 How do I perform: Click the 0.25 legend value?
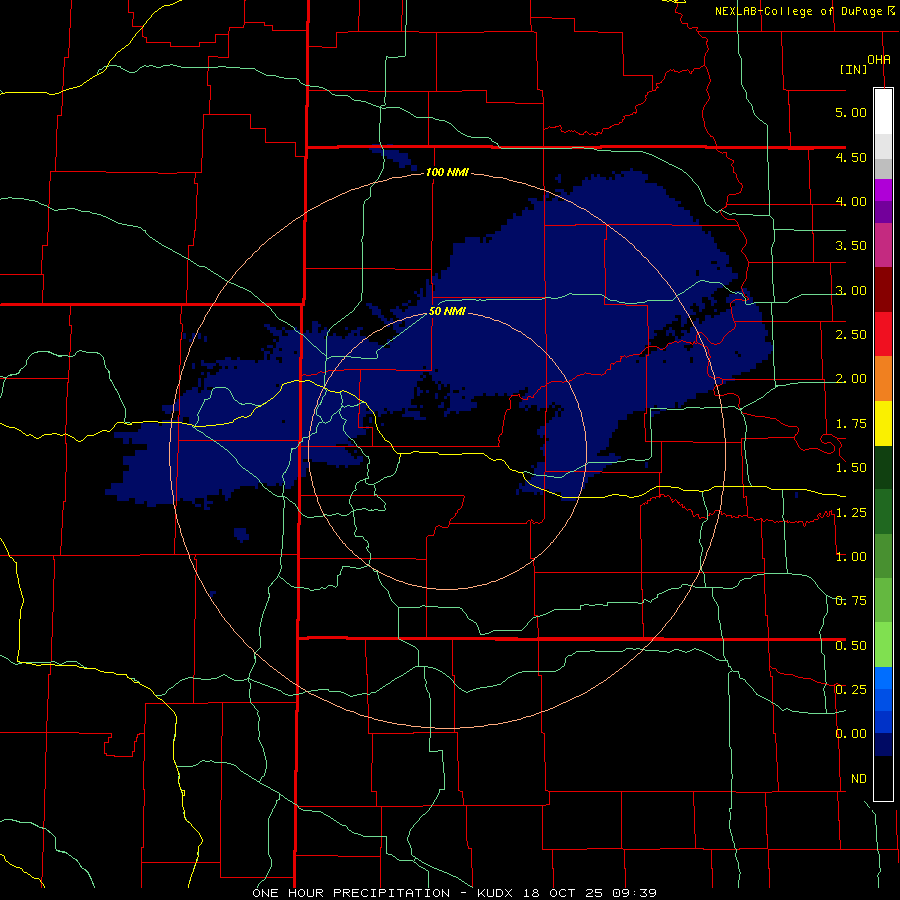pos(851,690)
